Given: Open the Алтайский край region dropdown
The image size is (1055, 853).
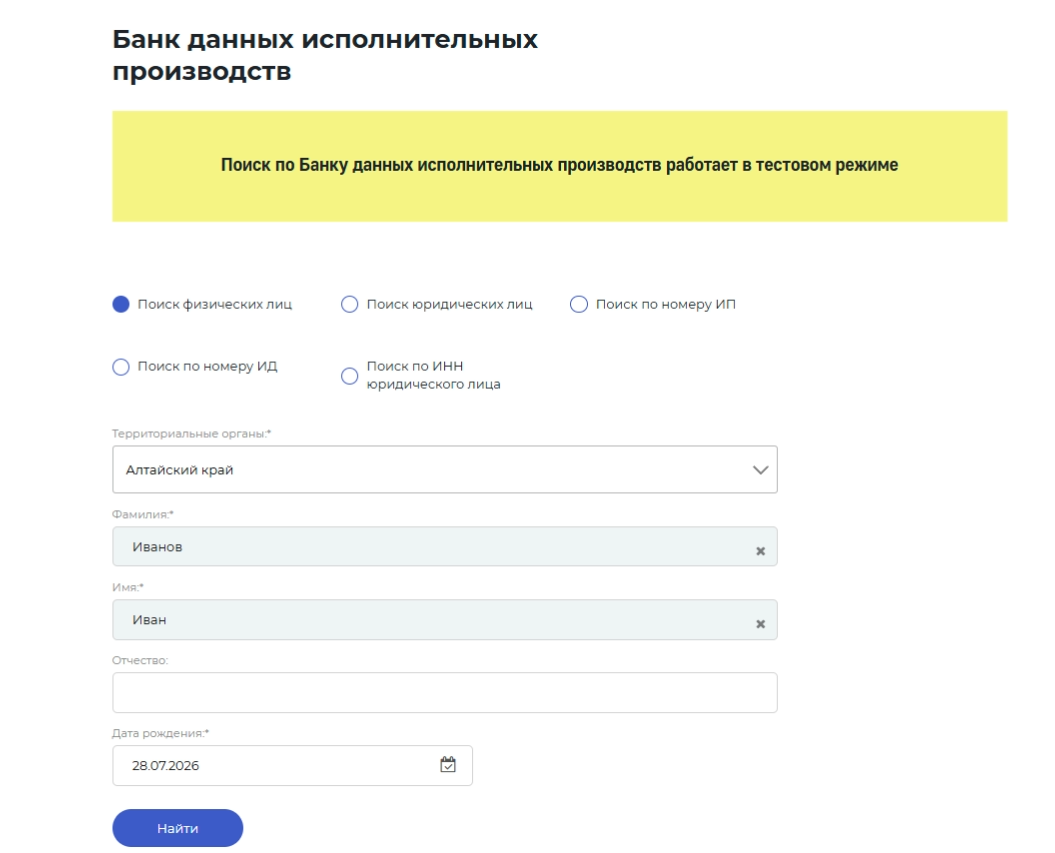Looking at the screenshot, I should tap(445, 470).
